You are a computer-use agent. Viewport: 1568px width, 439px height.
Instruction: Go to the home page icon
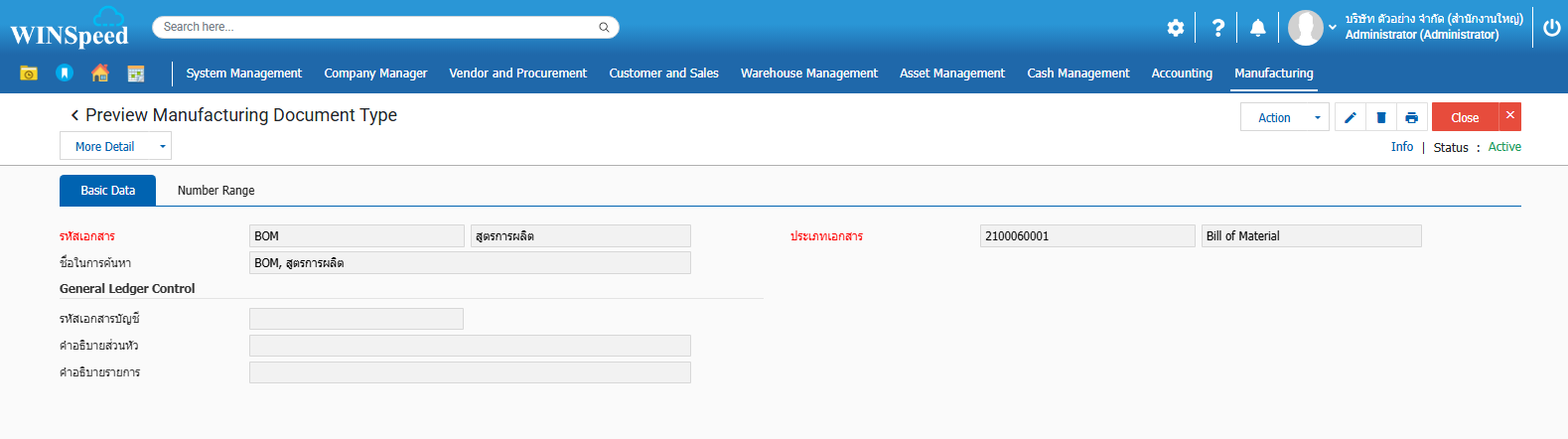(x=99, y=73)
